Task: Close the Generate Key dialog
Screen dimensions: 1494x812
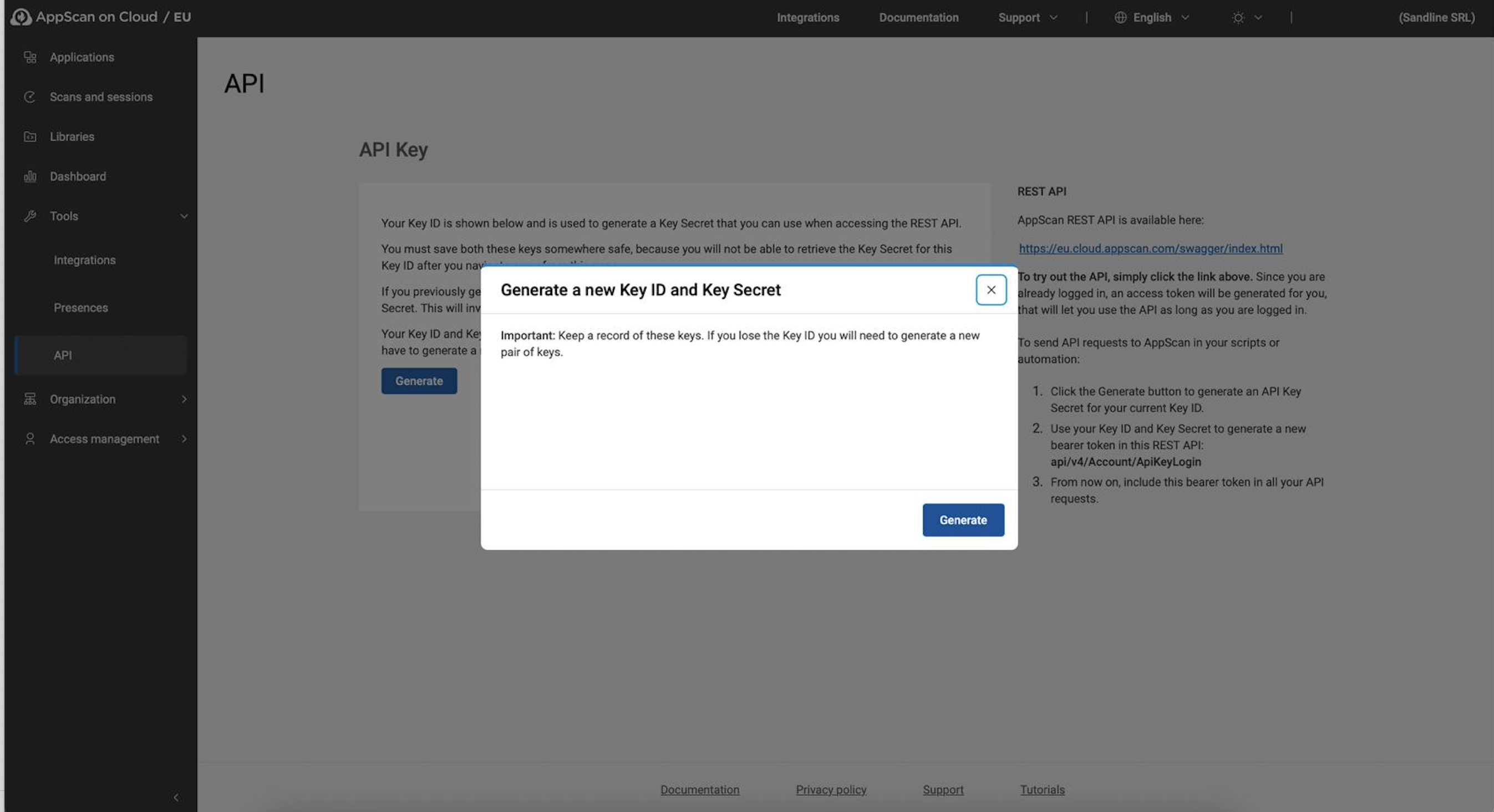Action: 990,290
